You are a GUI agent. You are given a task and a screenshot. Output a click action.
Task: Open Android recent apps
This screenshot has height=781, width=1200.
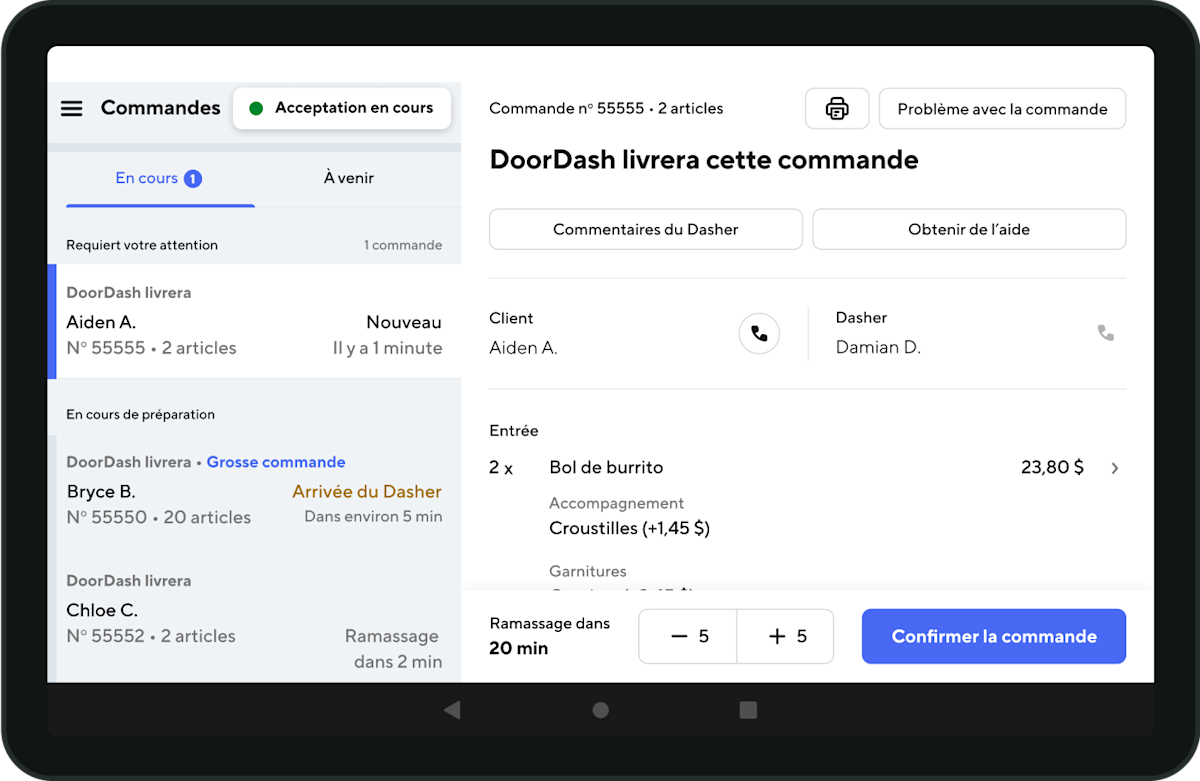coord(748,710)
